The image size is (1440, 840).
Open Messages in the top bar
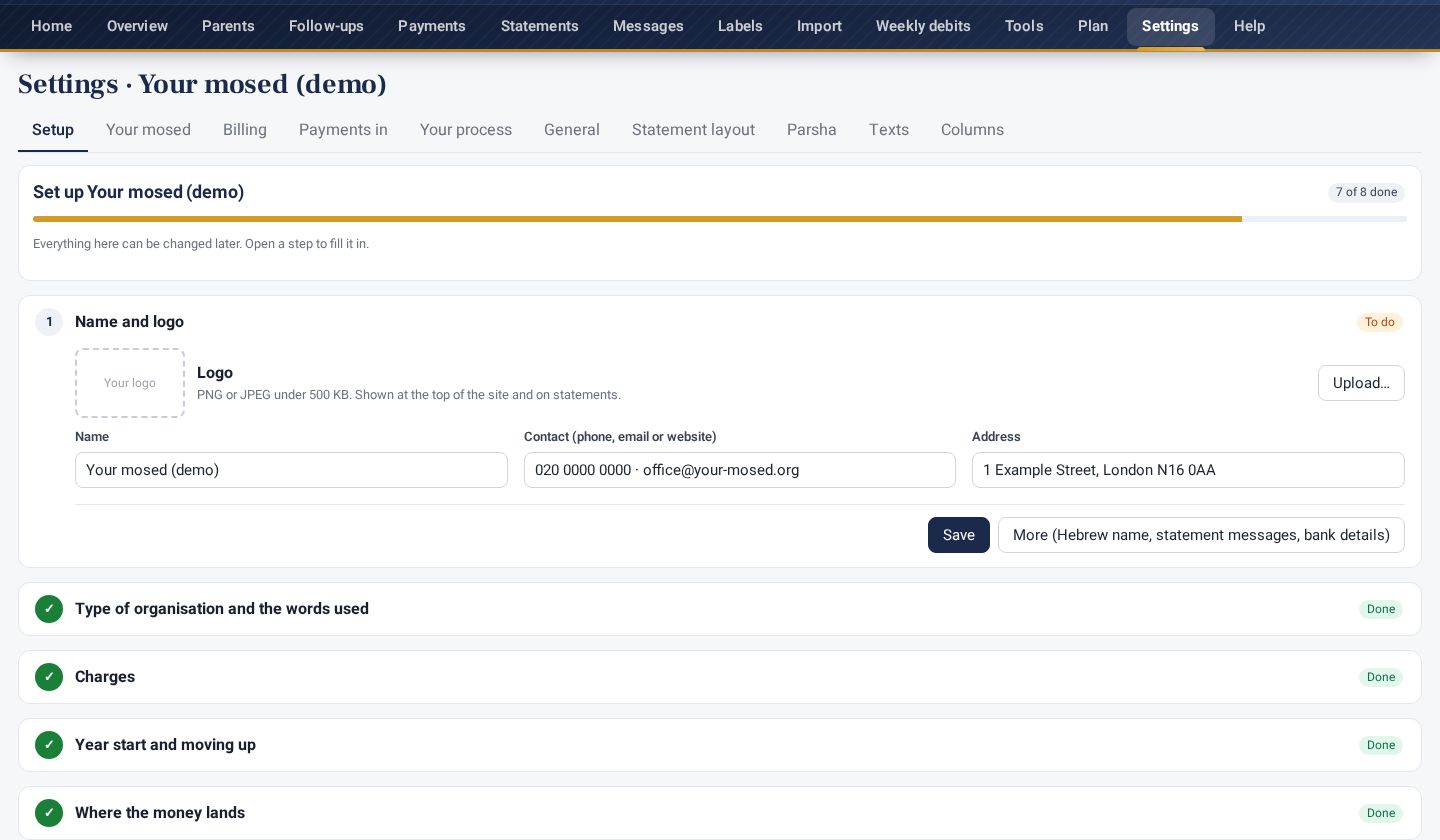point(648,26)
